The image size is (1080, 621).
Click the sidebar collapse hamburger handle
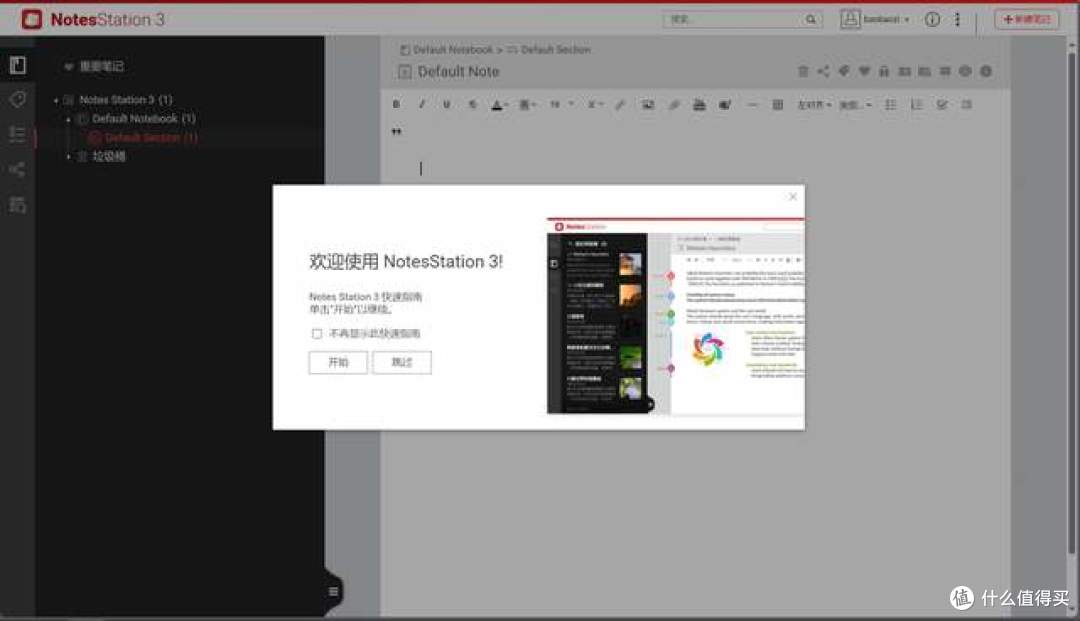pos(333,591)
